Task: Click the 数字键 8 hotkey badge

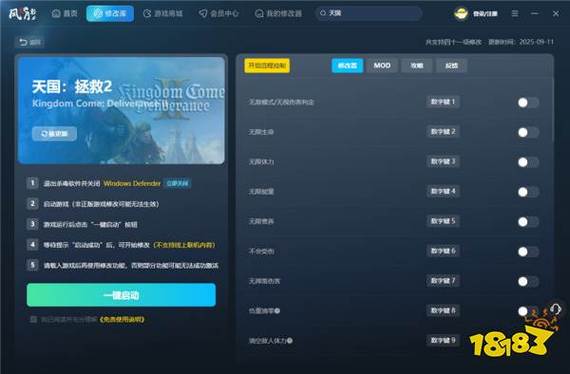Action: coord(443,310)
